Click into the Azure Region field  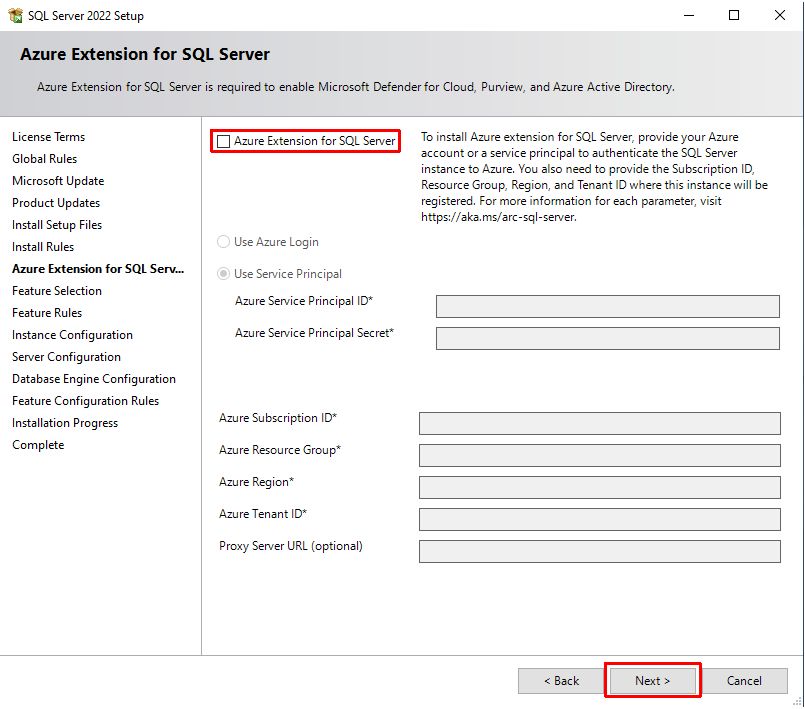click(x=599, y=487)
